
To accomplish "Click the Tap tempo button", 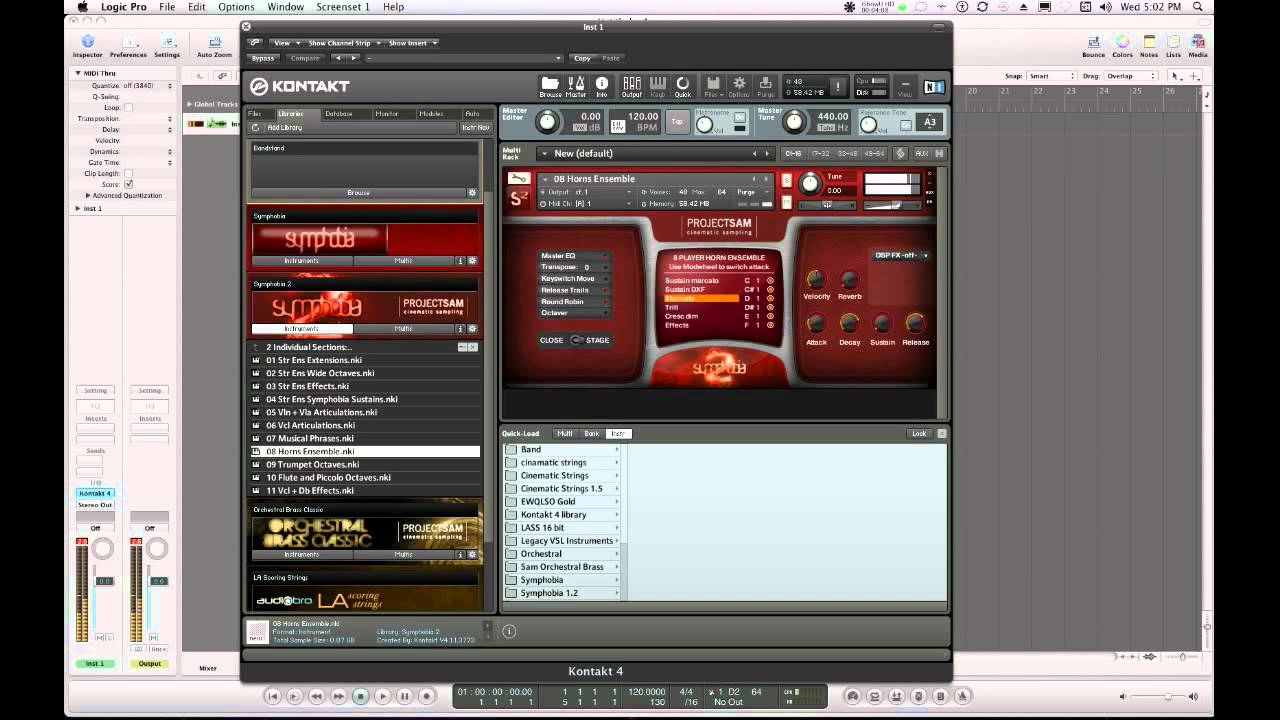I will 677,121.
